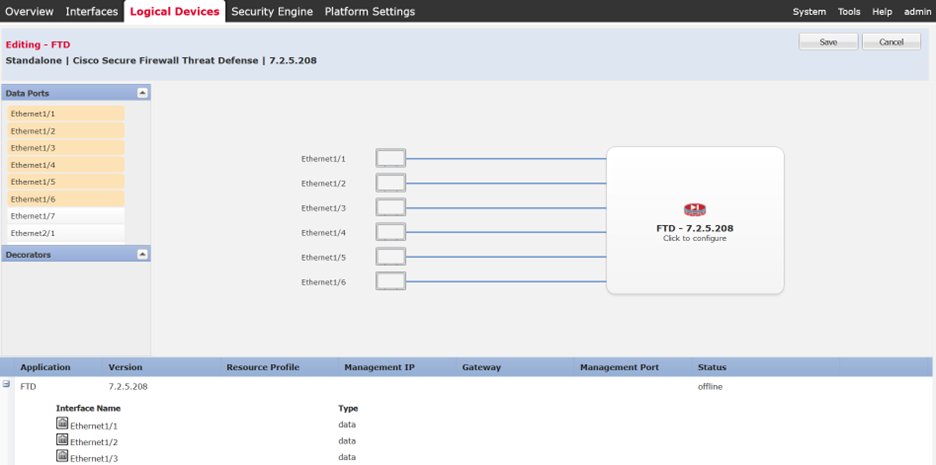Click the Status column header
Image resolution: width=936 pixels, height=465 pixels.
(712, 367)
